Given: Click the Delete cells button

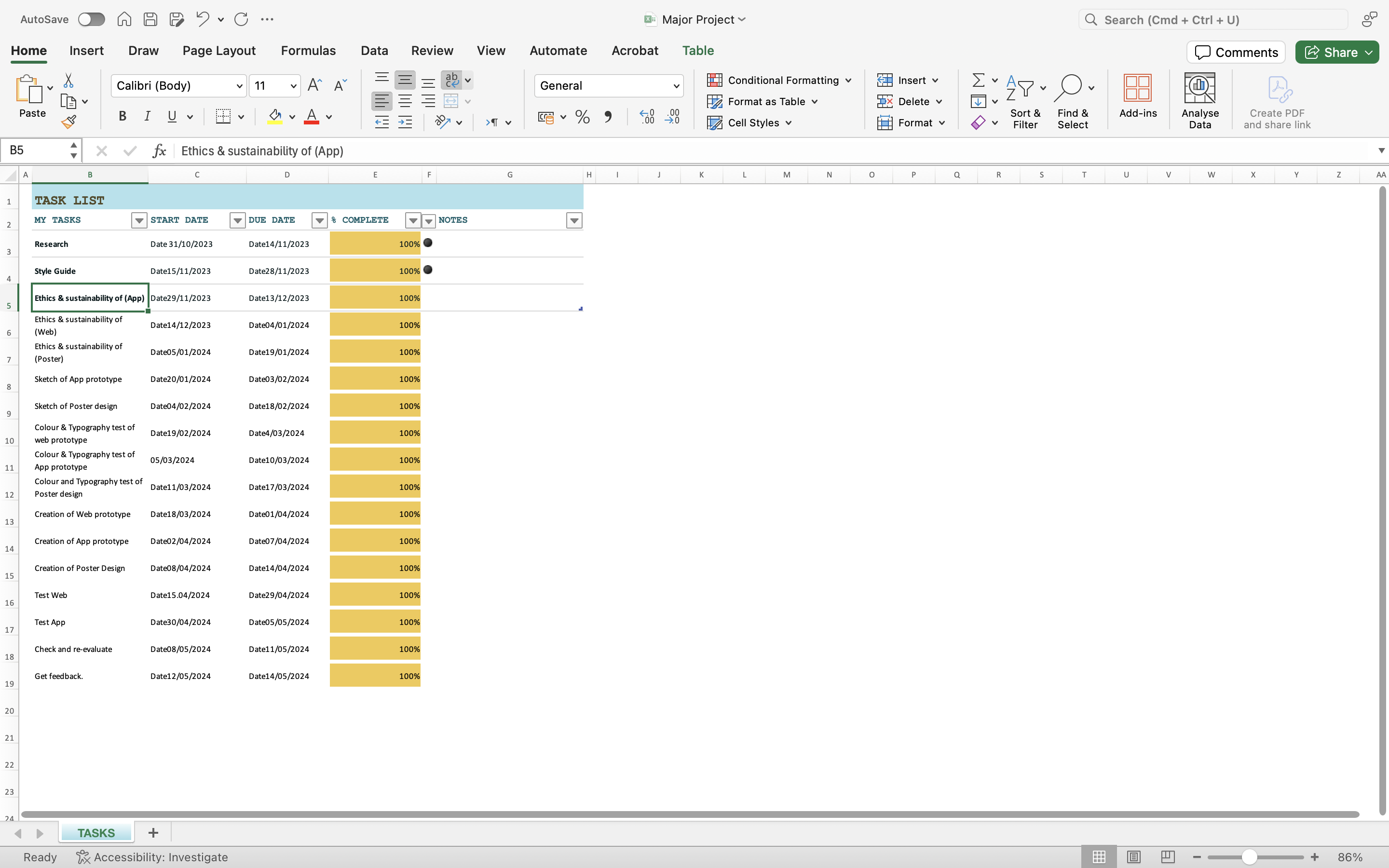Looking at the screenshot, I should click(909, 102).
